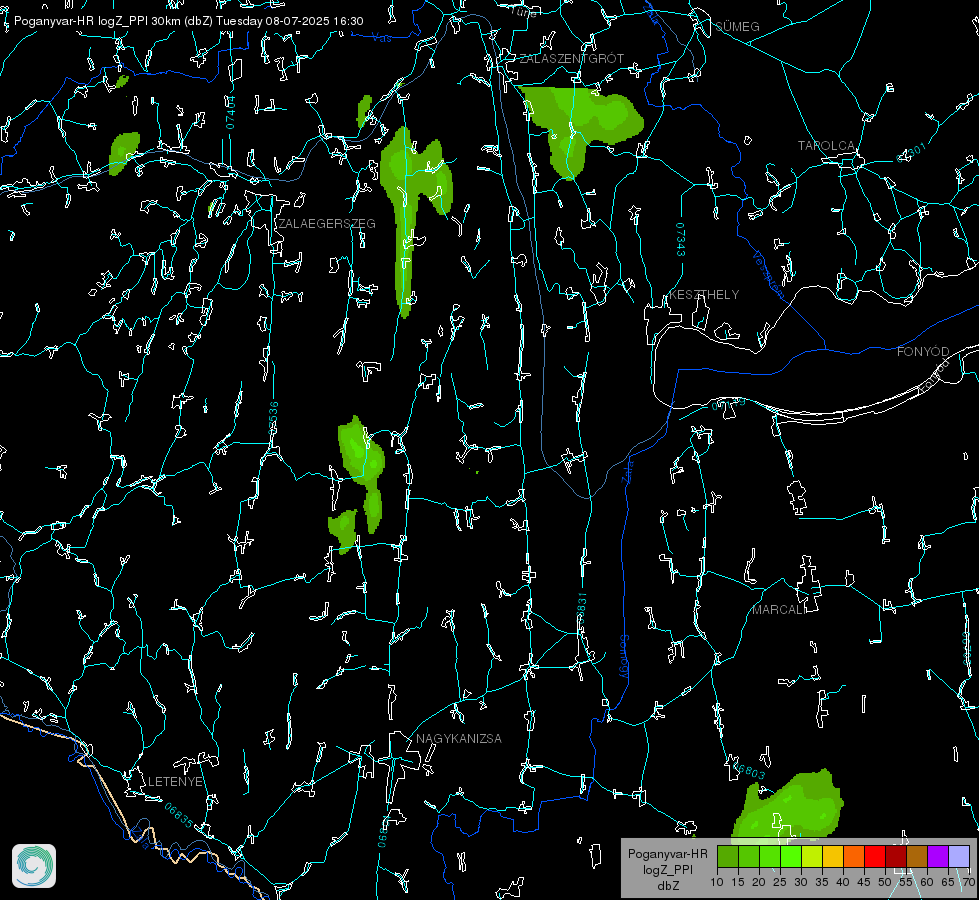Screen dimensions: 979x900
Task: Click the road number 07404 label
Action: tap(231, 112)
